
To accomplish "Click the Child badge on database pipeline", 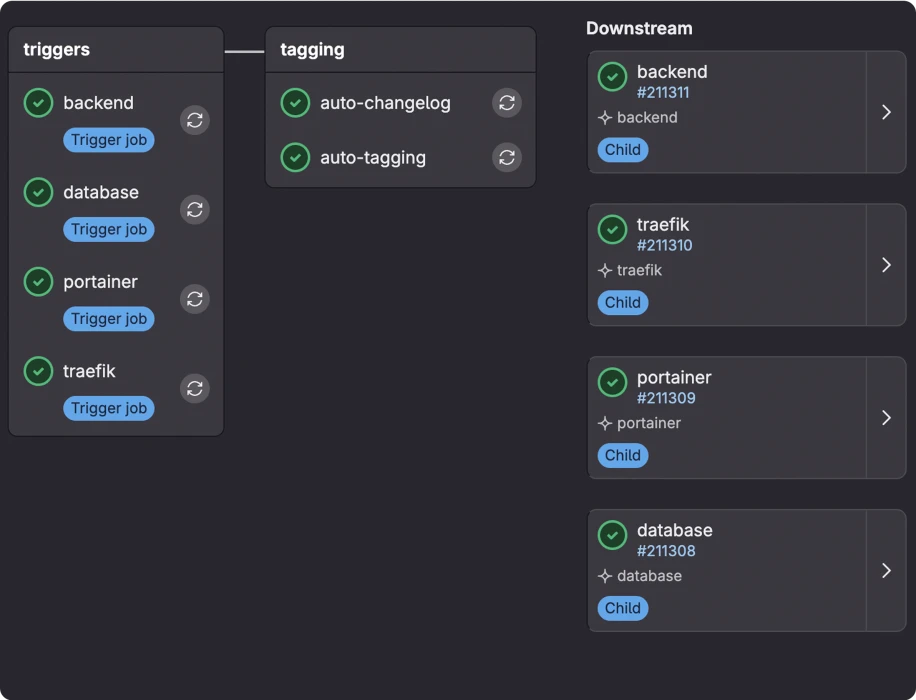I will [622, 608].
